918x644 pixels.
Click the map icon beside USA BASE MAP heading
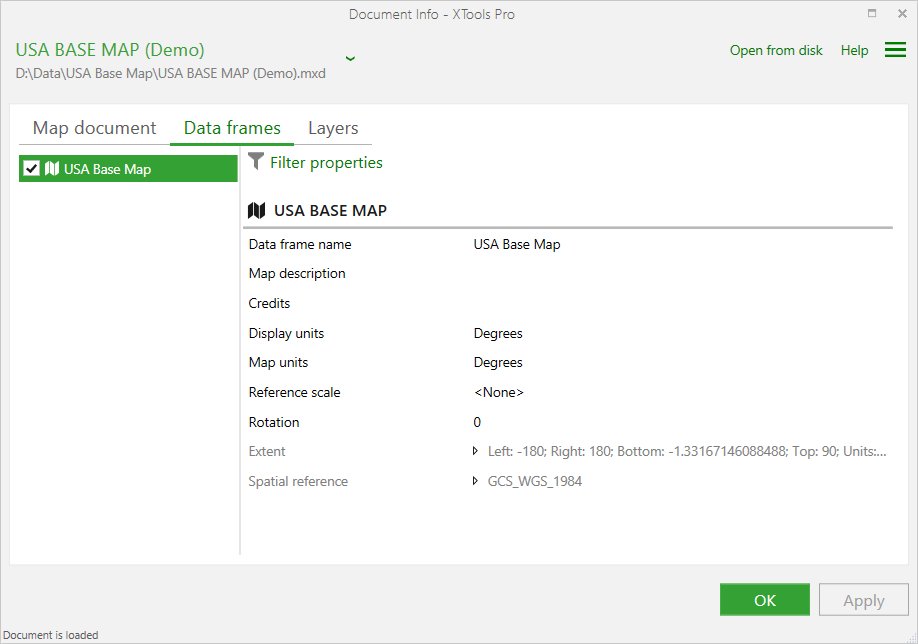click(x=256, y=210)
